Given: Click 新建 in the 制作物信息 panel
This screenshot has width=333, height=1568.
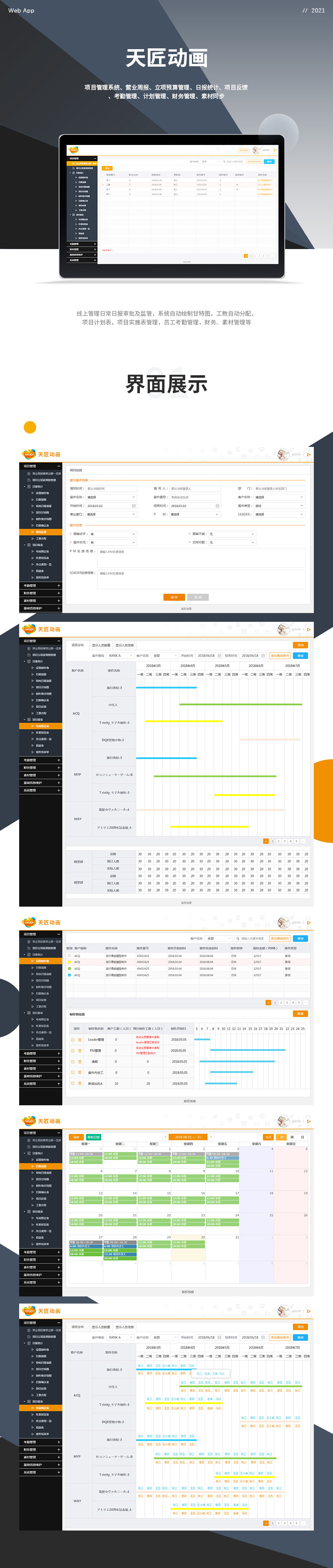Looking at the screenshot, I should coord(300,1014).
